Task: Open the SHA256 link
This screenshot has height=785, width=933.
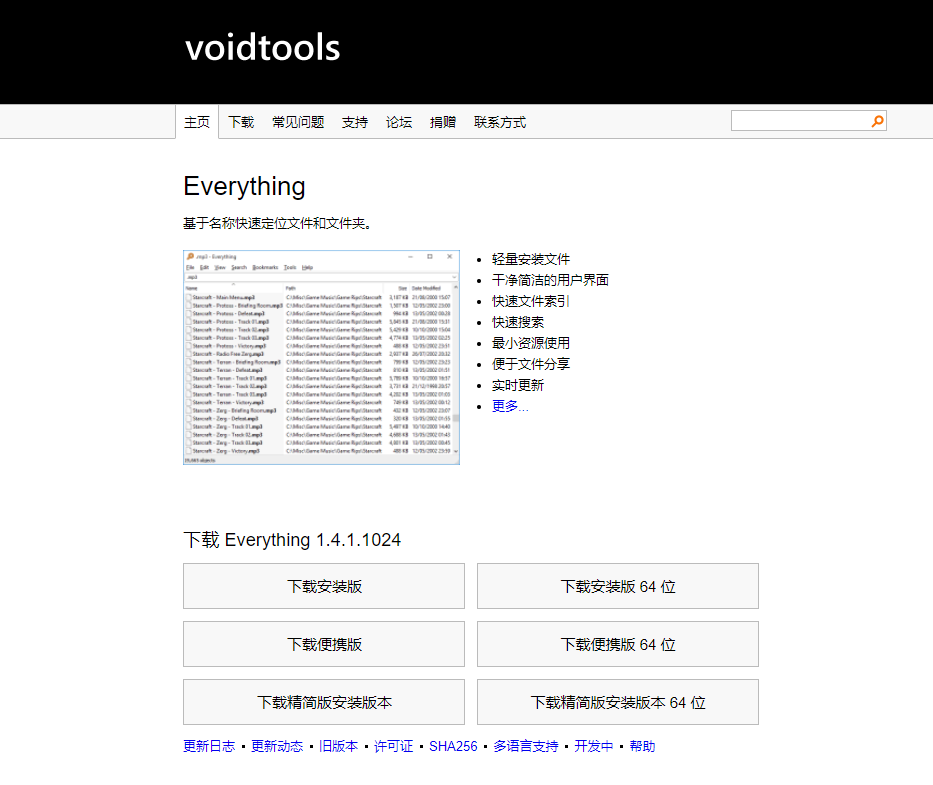Action: pyautogui.click(x=453, y=746)
